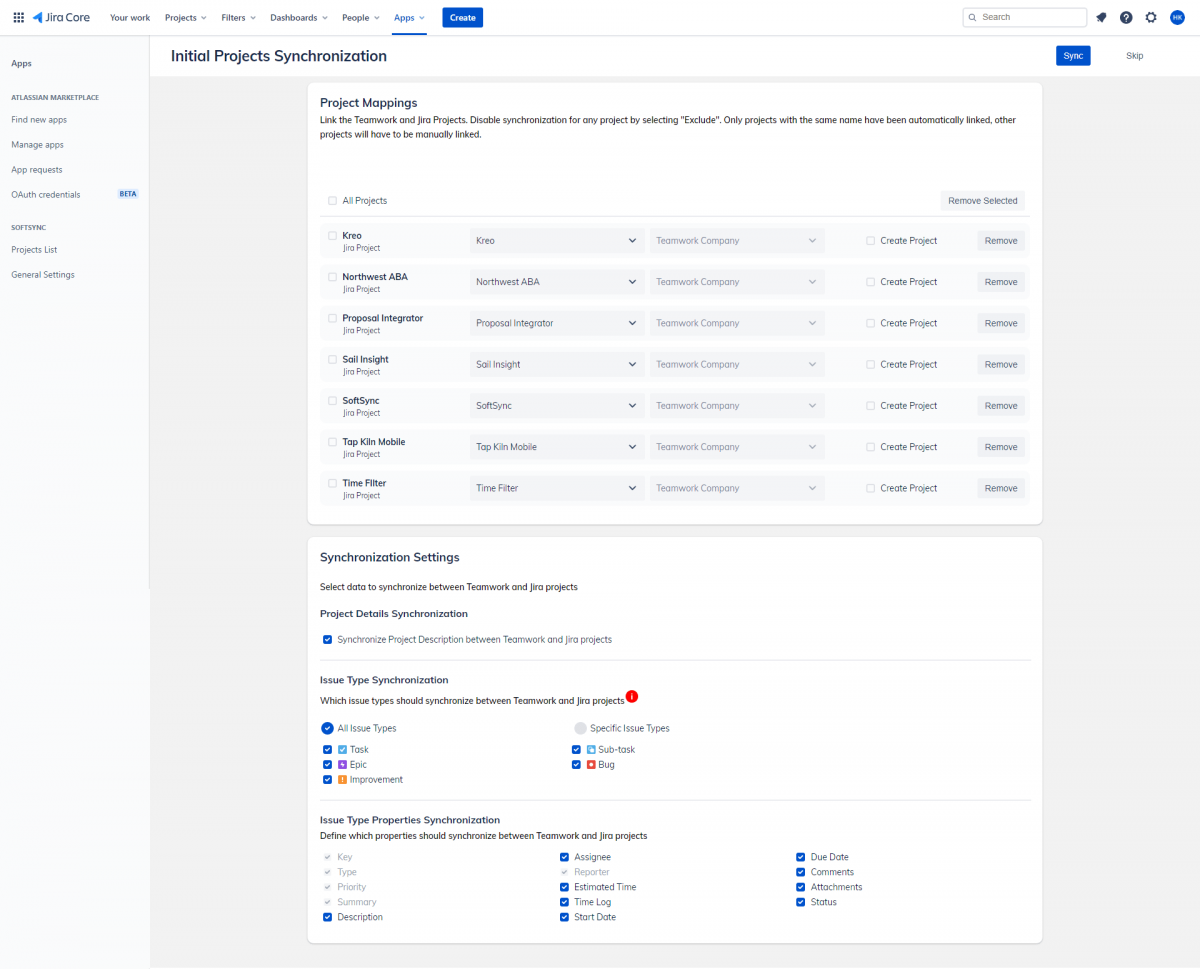Screen dimensions: 1200x969
Task: Click the Bug issue type icon
Action: click(x=589, y=764)
